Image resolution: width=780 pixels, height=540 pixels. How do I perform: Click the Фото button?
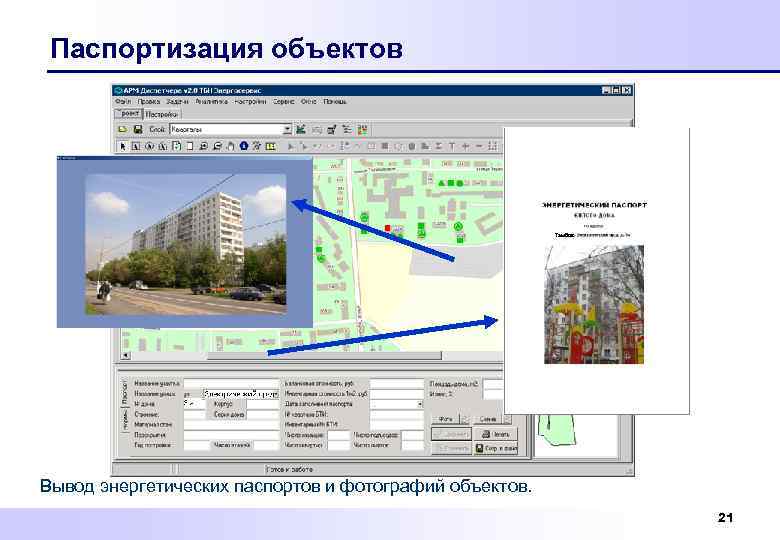(446, 419)
